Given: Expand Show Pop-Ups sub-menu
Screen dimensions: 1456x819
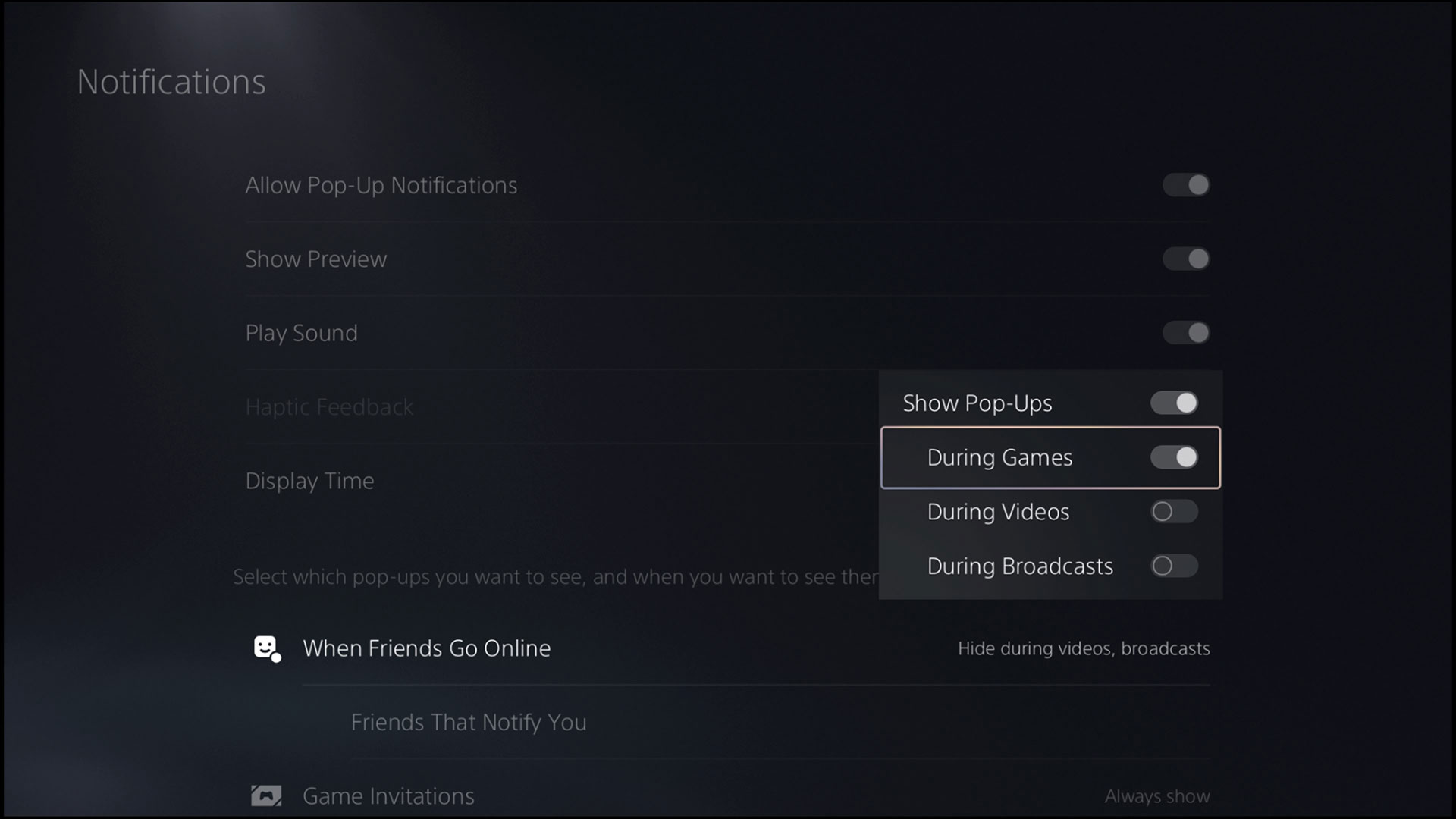Looking at the screenshot, I should pyautogui.click(x=1050, y=402).
